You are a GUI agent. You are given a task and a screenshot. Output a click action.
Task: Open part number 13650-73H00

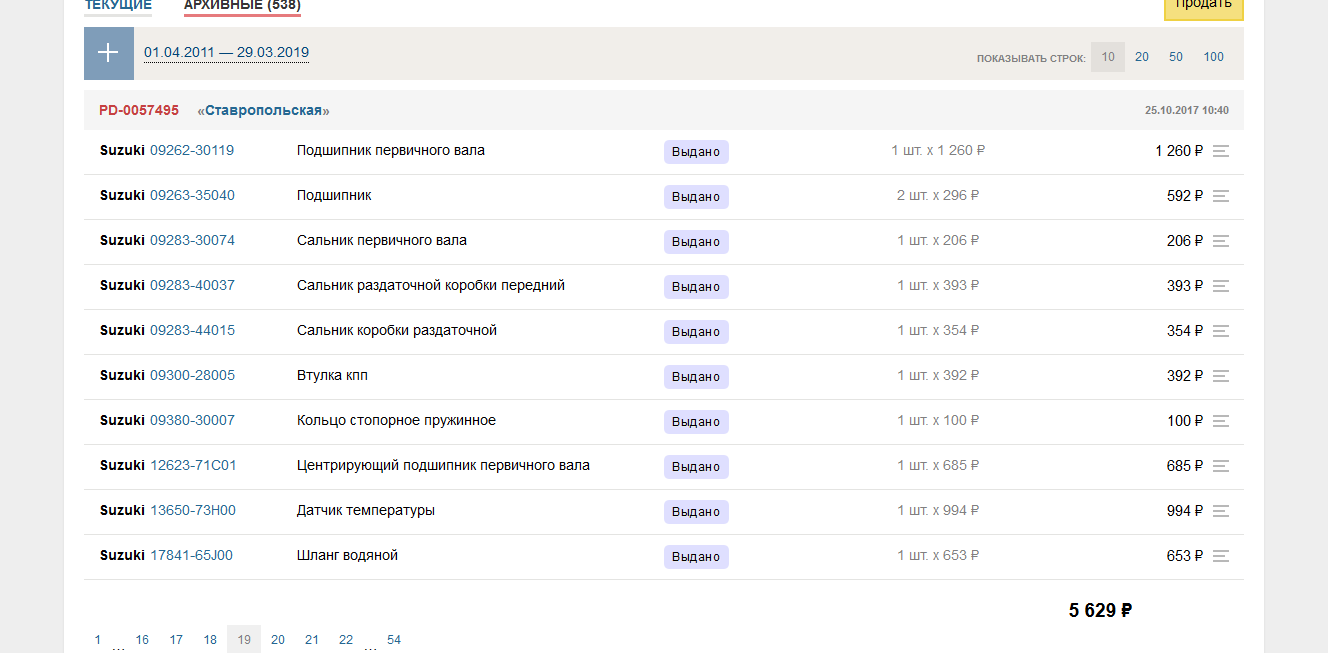(x=193, y=511)
